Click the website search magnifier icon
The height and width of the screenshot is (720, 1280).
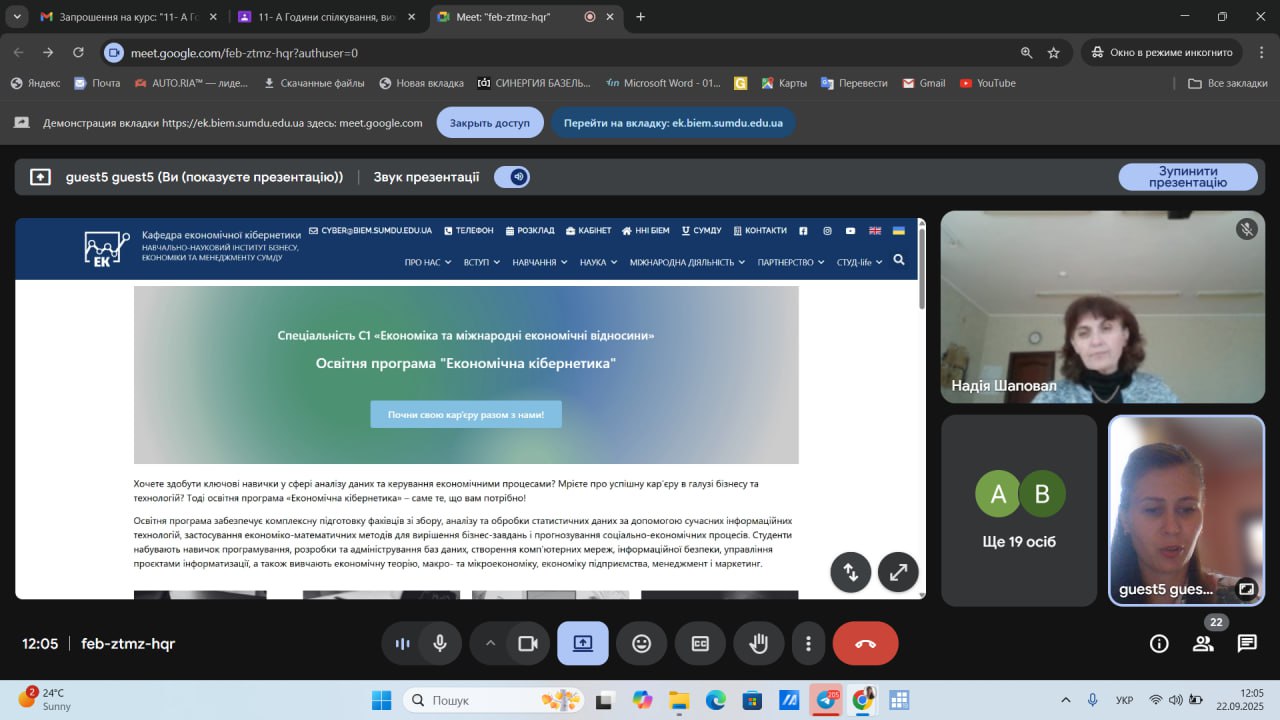click(x=898, y=260)
